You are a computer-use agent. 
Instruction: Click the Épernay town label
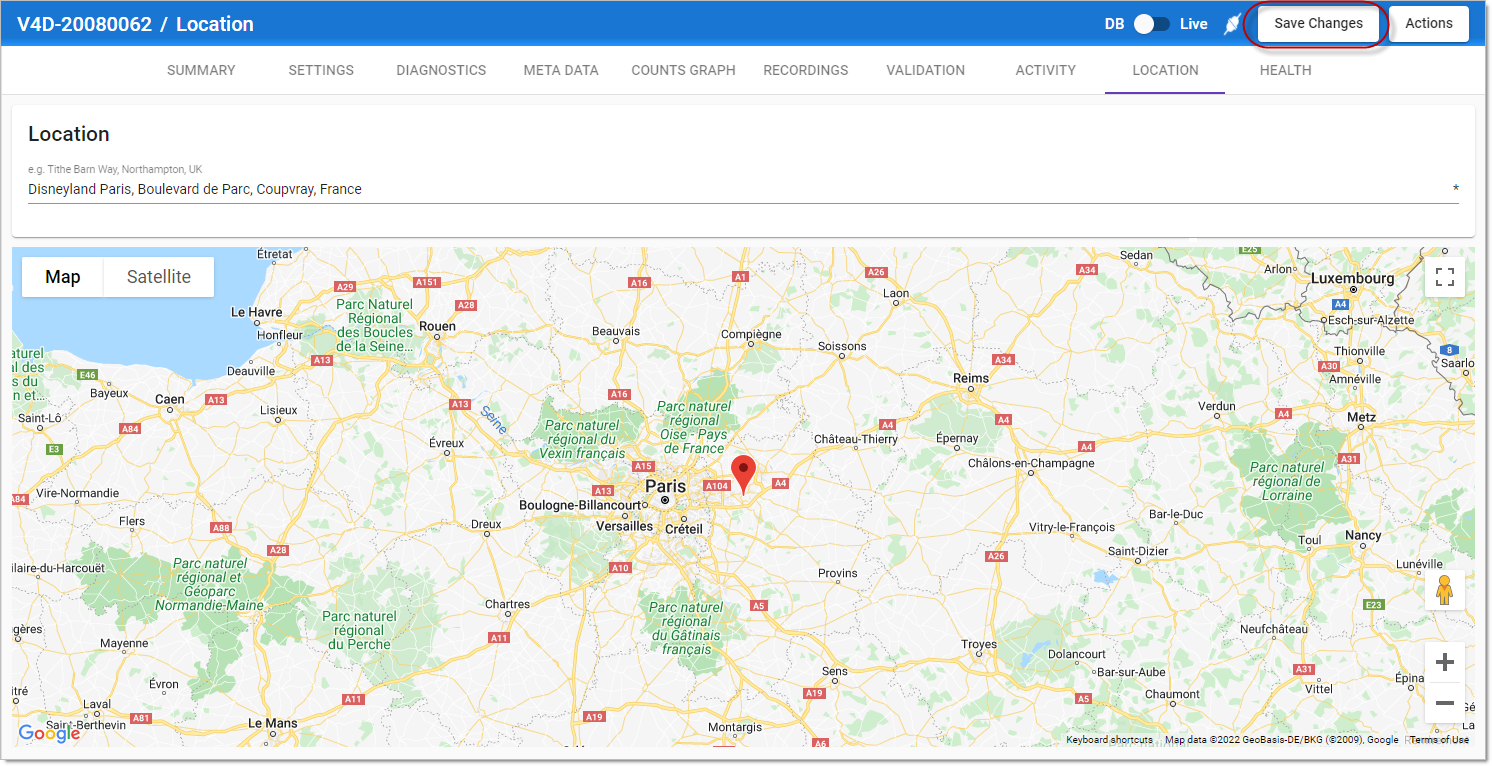[957, 438]
